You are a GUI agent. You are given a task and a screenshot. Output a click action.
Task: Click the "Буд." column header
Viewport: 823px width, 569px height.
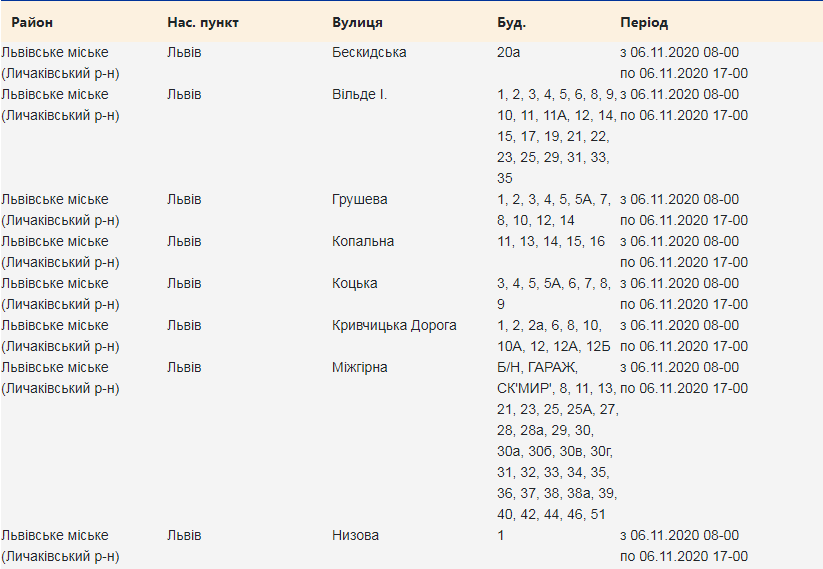pyautogui.click(x=511, y=22)
